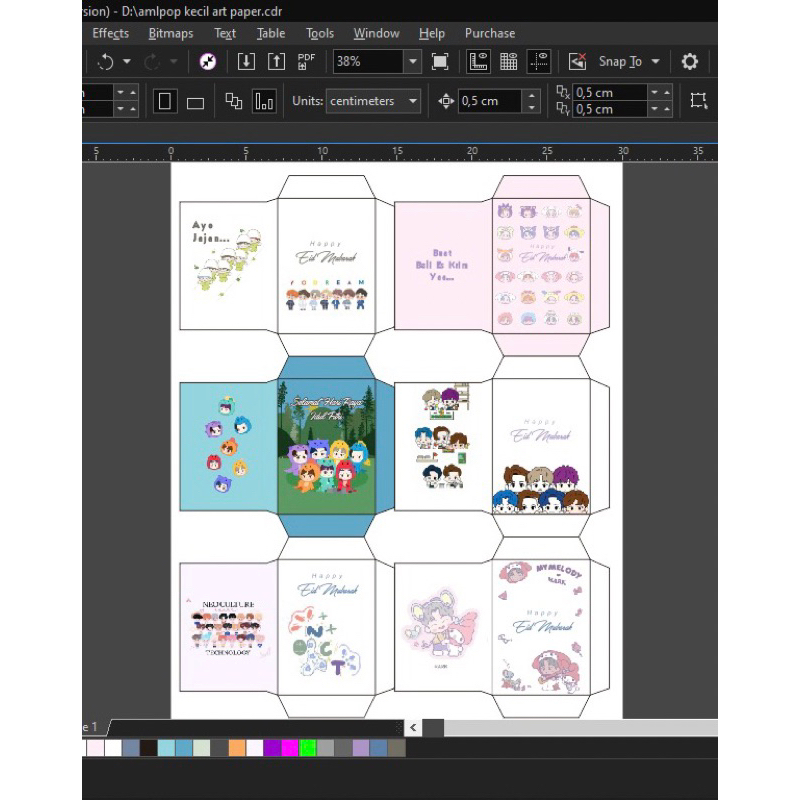Click the Import icon in the toolbar

246,62
